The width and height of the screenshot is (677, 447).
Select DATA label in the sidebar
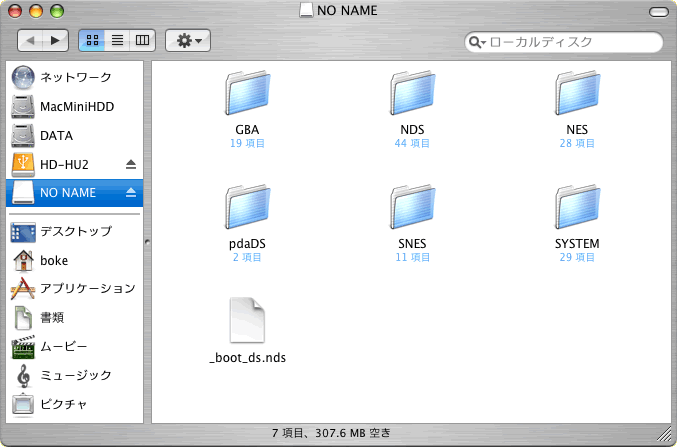click(56, 136)
